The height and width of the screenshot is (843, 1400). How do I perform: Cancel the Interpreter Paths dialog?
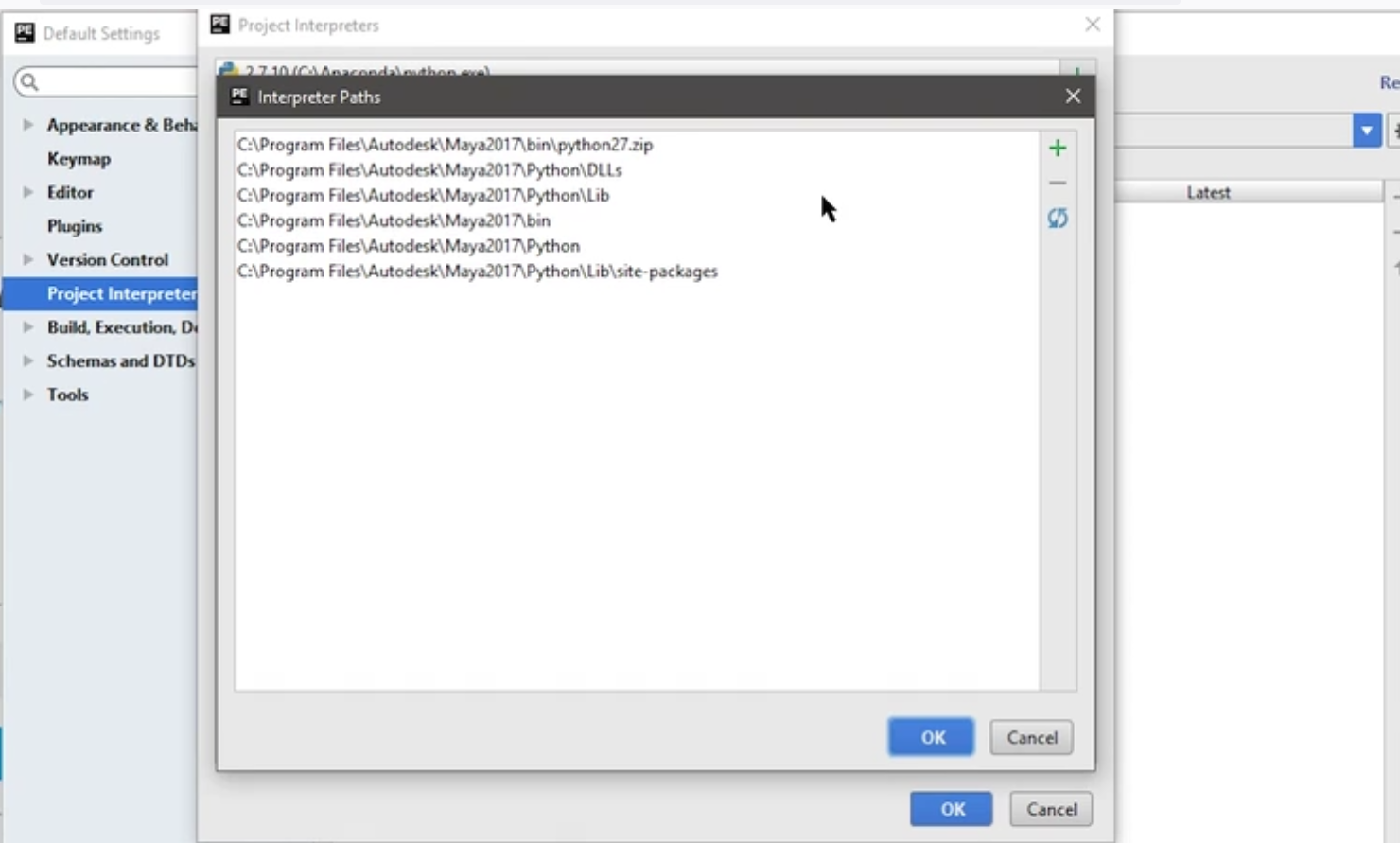pyautogui.click(x=1031, y=737)
